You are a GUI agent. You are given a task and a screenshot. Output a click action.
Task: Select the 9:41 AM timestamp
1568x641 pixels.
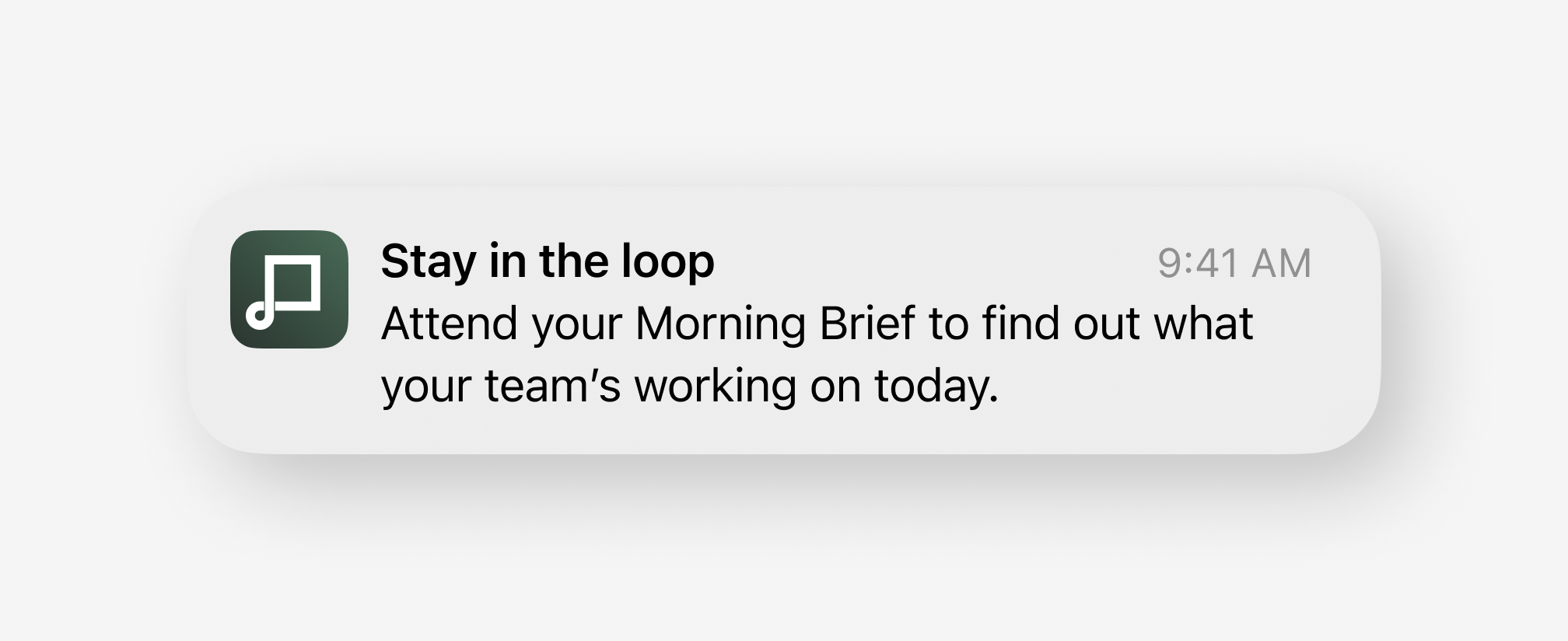(1234, 263)
